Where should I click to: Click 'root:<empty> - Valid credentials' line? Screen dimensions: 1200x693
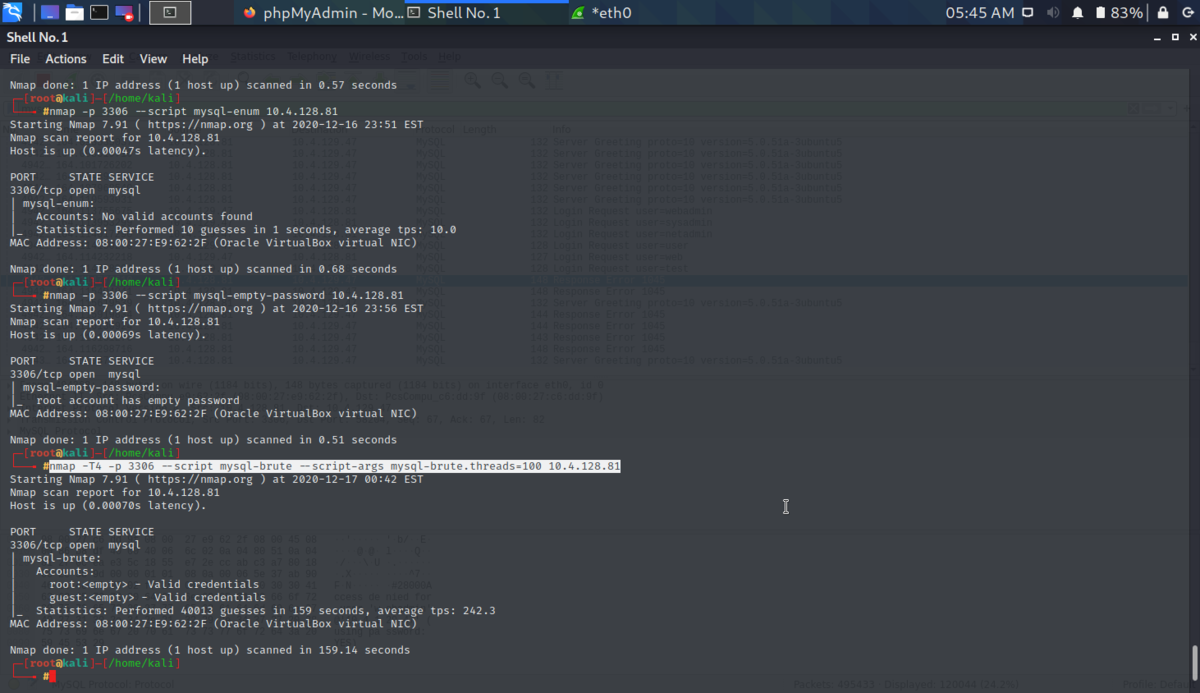(x=154, y=584)
